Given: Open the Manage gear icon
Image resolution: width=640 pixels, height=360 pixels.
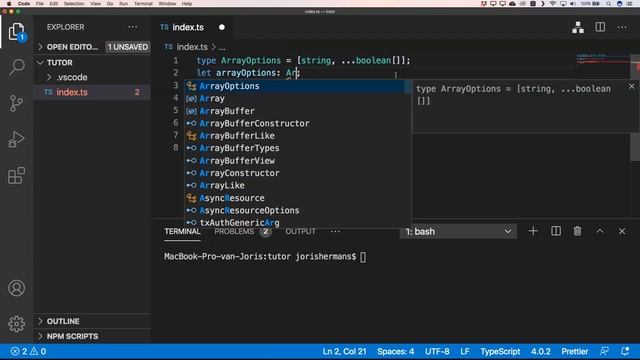Looking at the screenshot, I should 16,324.
